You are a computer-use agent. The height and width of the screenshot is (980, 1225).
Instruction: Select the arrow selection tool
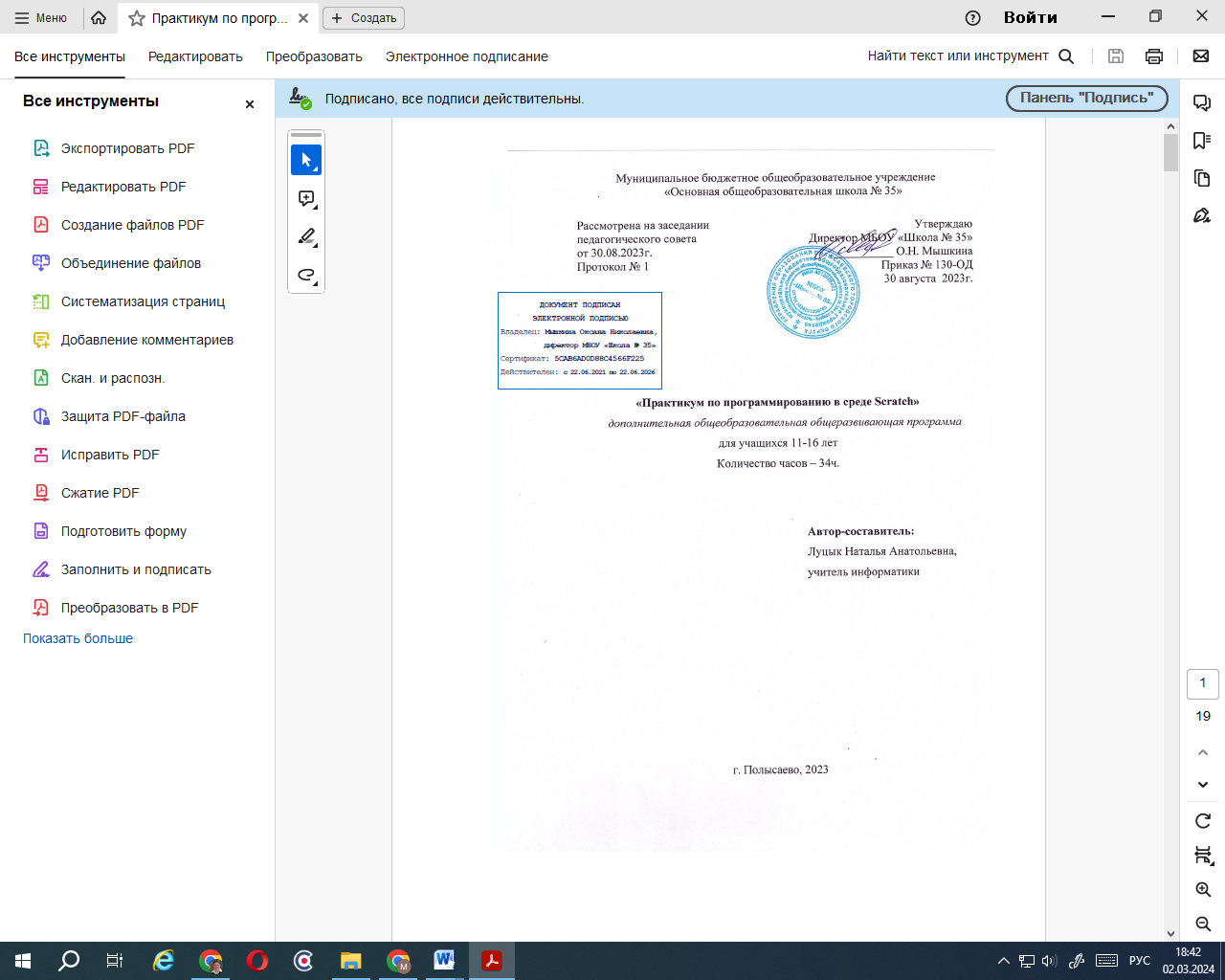(306, 160)
